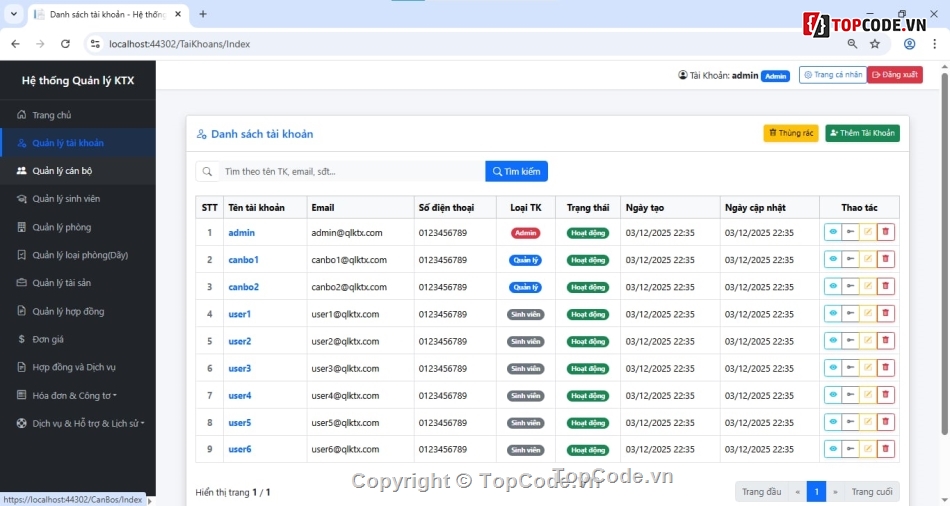Show user5 details with the eye icon

pyautogui.click(x=832, y=422)
